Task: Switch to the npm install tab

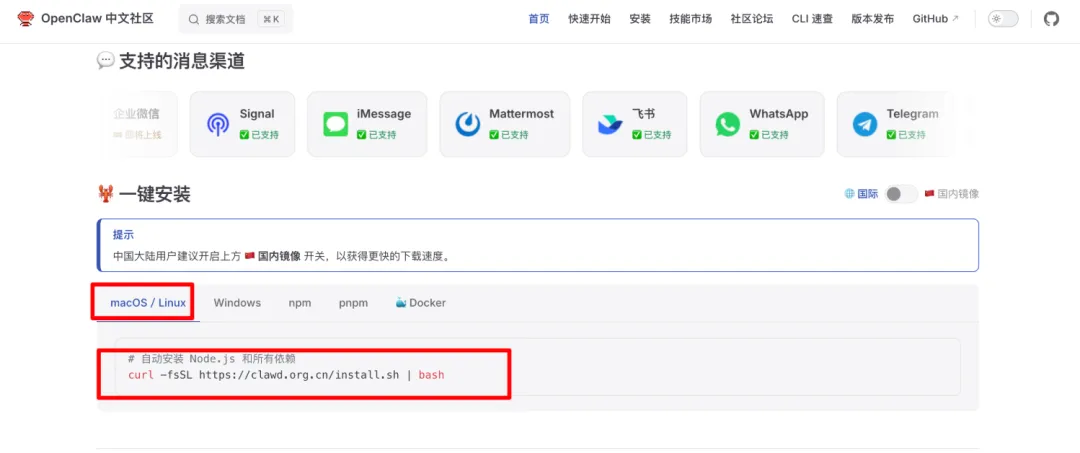Action: pos(300,303)
